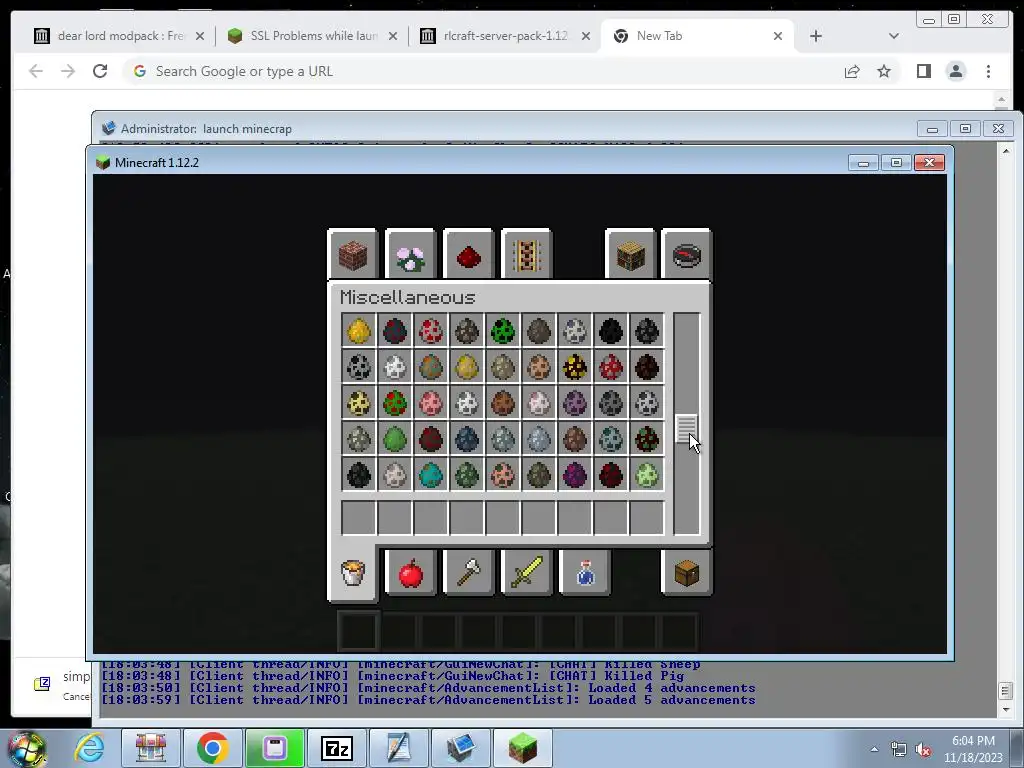Show hidden system tray icons
This screenshot has width=1024, height=768.
pos(874,749)
